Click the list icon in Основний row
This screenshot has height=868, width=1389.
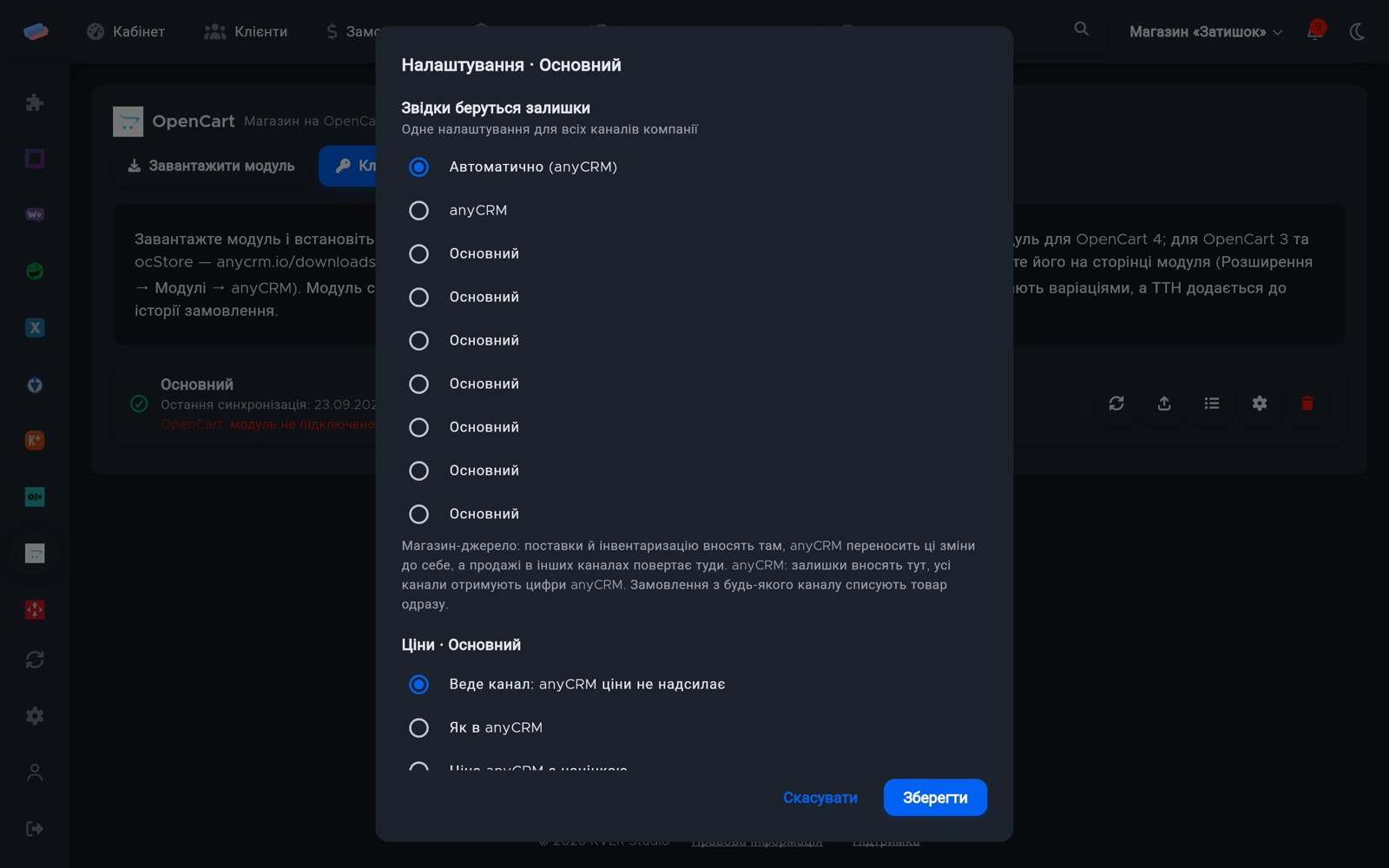tap(1212, 403)
